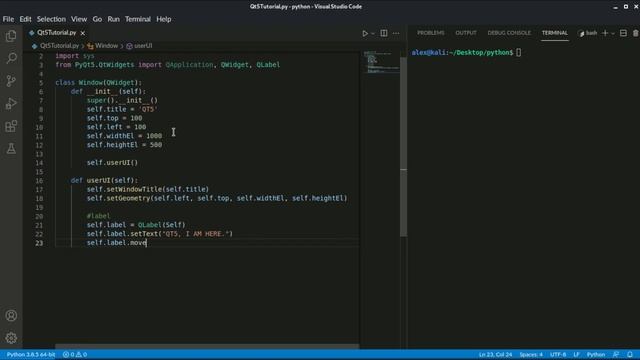The width and height of the screenshot is (640, 360).
Task: Open the Search view icon
Action: (11, 58)
